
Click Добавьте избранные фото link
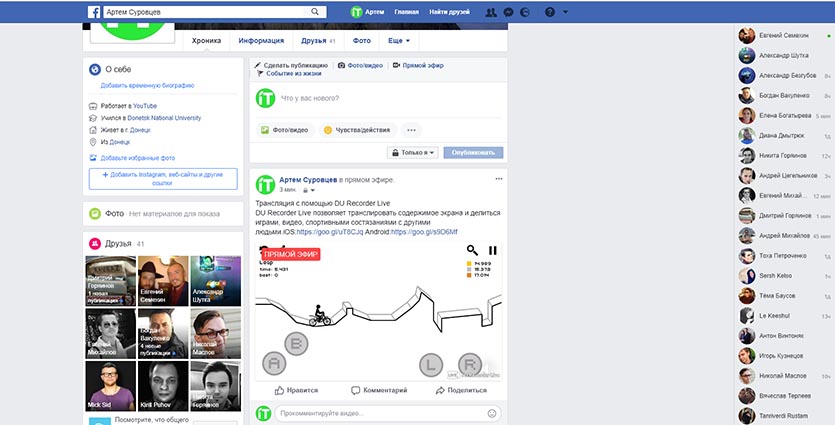[137, 158]
